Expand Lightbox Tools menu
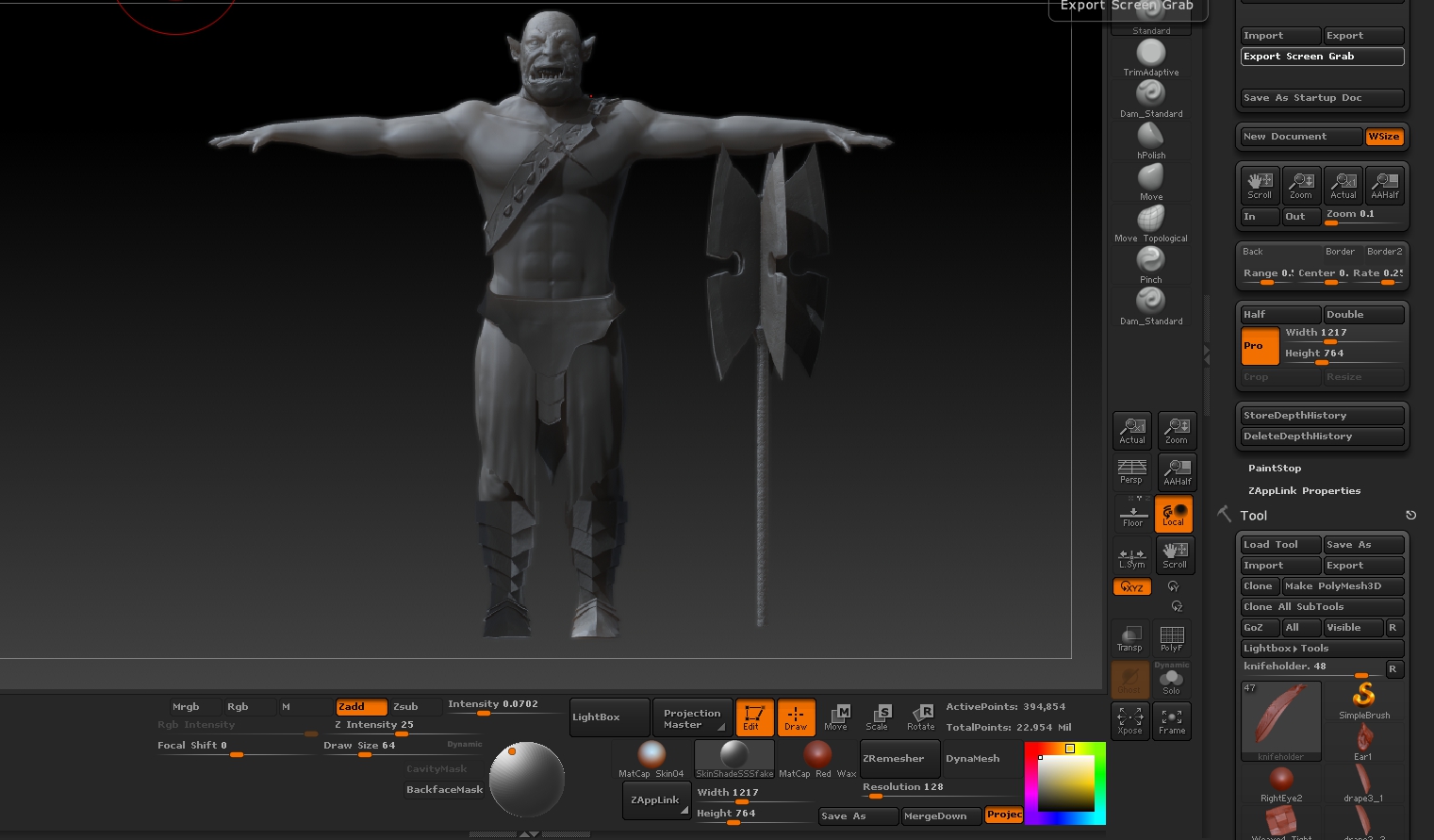This screenshot has width=1434, height=840. (1323, 649)
